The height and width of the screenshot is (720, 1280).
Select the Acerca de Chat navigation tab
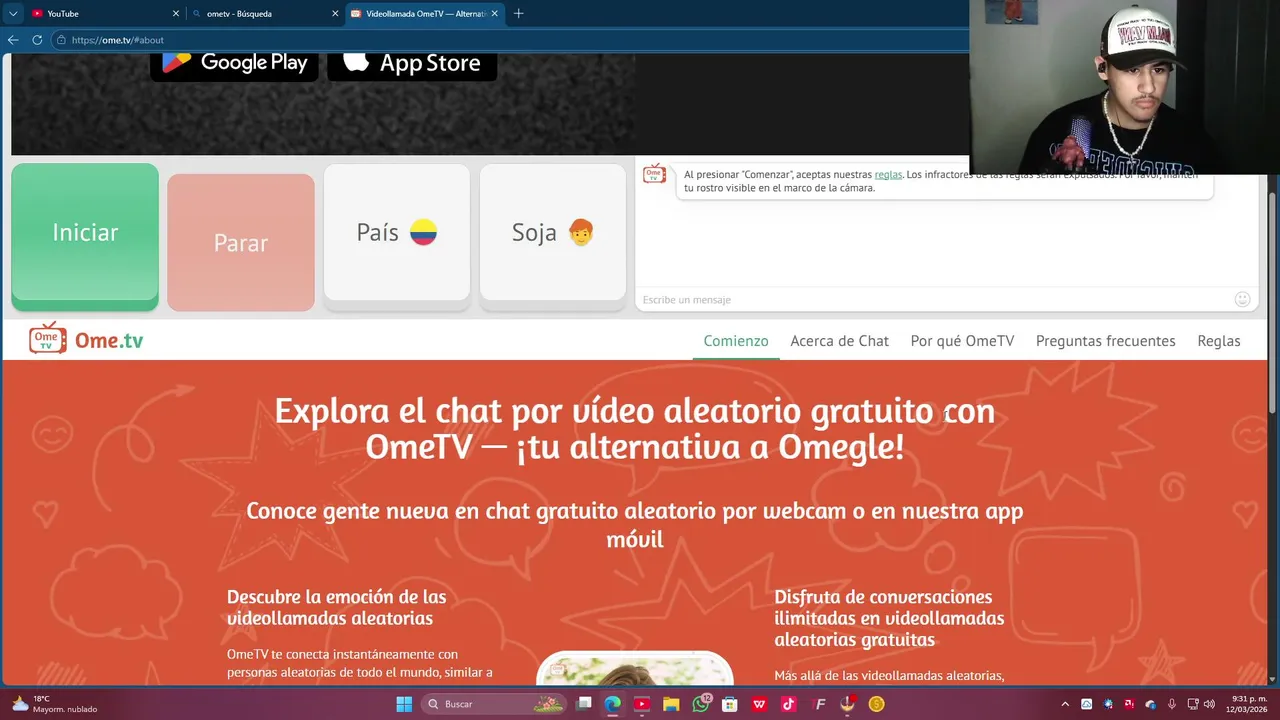(x=839, y=341)
